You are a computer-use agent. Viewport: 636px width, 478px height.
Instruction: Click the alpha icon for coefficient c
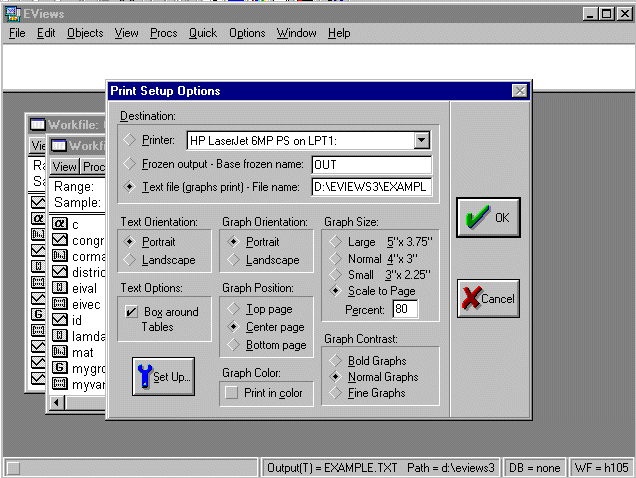tap(59, 223)
